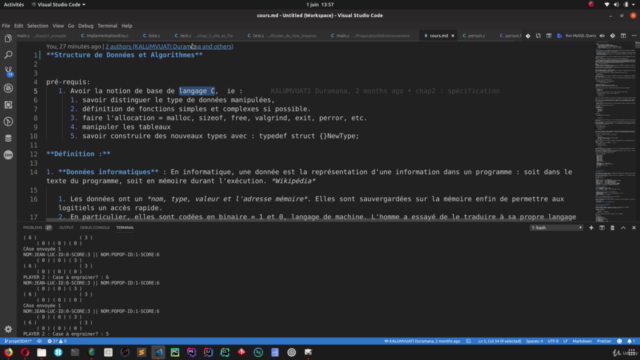Open the '1: bash' terminal selector dropdown
This screenshot has height=360, width=640.
(x=556, y=228)
